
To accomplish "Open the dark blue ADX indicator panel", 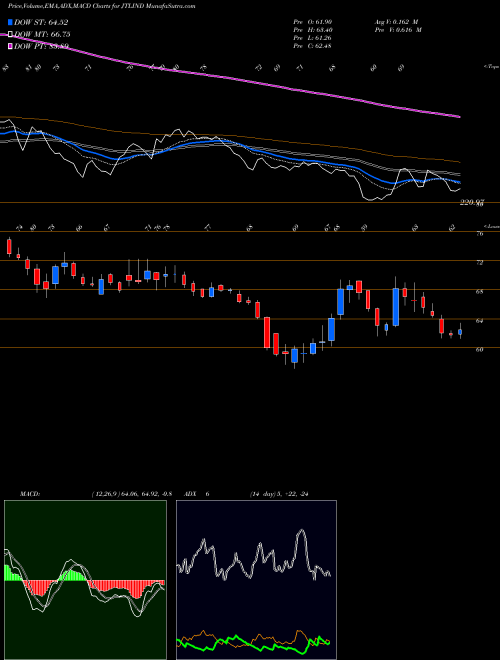I will [256, 580].
